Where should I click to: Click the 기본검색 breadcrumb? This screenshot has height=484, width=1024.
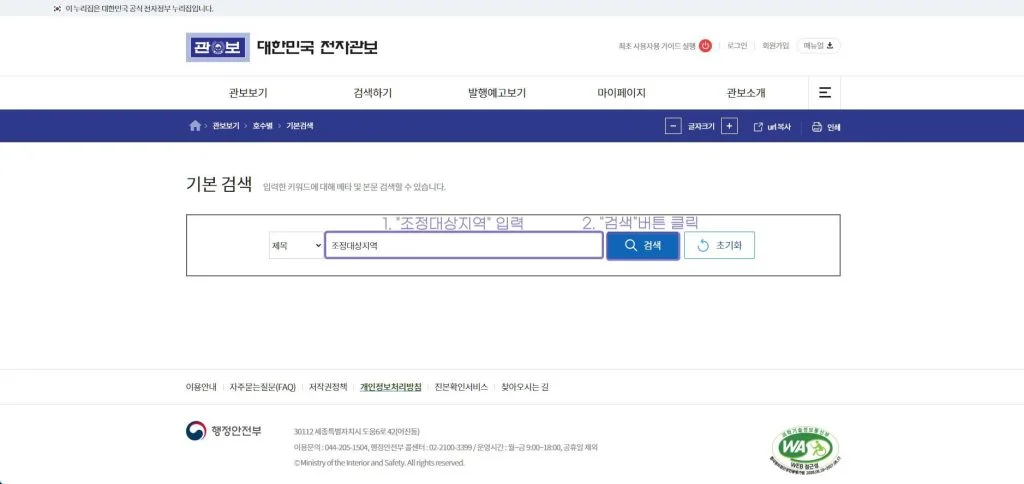point(300,126)
